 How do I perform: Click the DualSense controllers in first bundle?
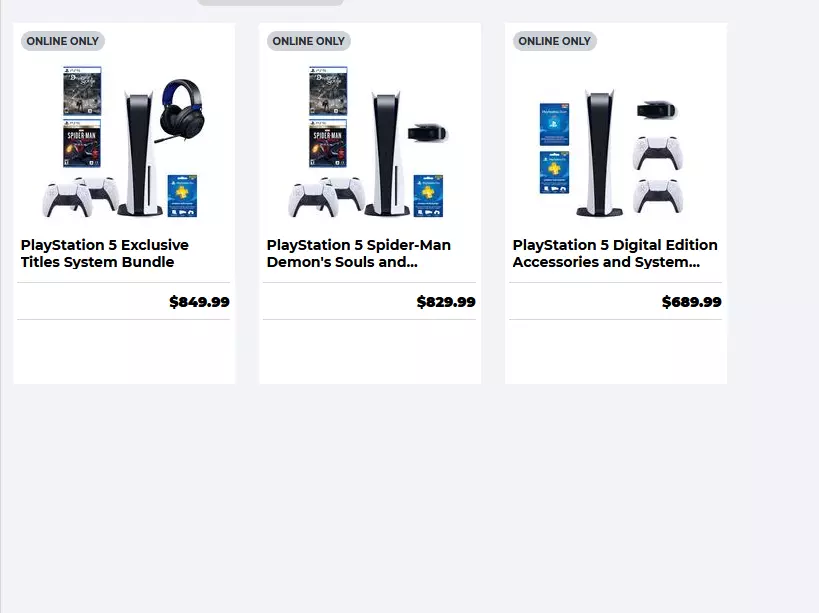[80, 197]
